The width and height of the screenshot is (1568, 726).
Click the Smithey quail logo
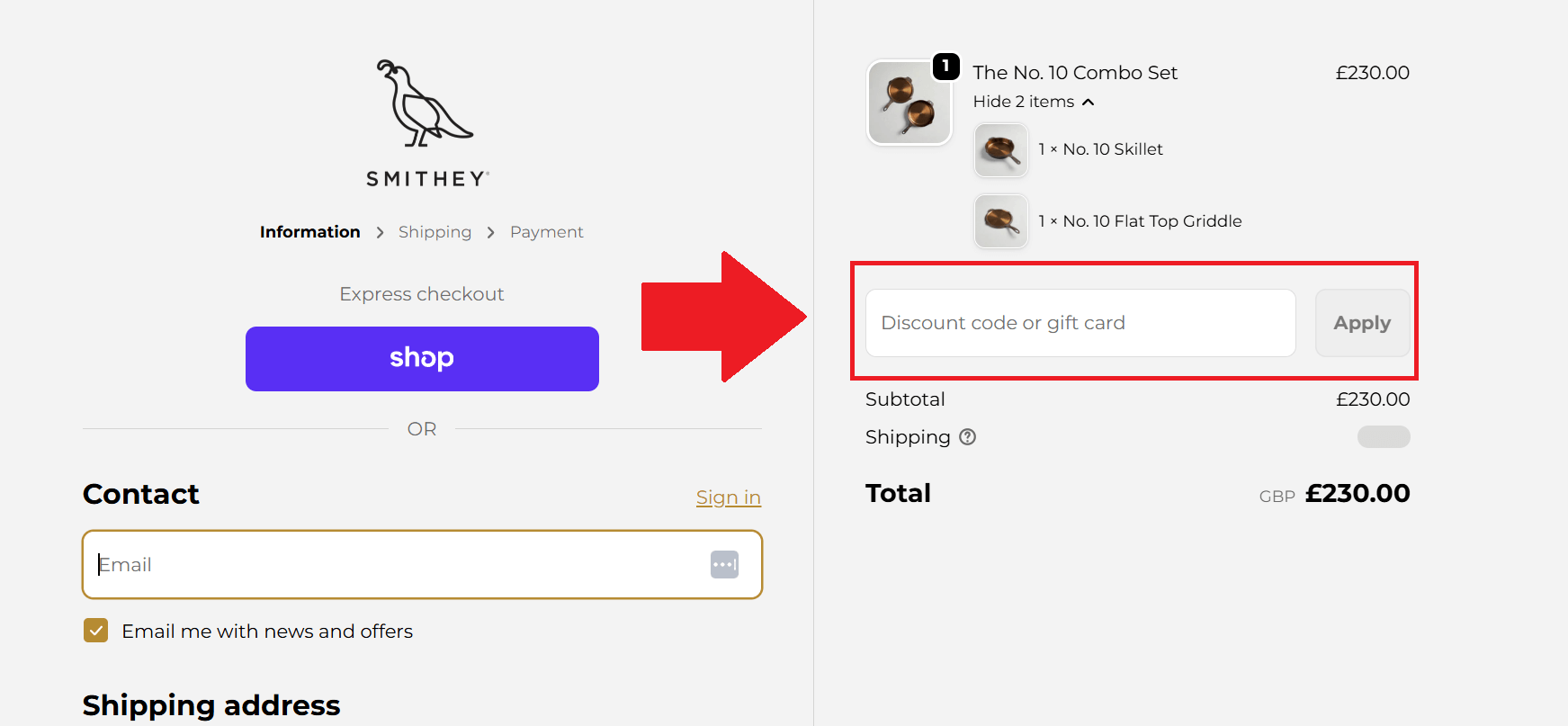coord(422,103)
